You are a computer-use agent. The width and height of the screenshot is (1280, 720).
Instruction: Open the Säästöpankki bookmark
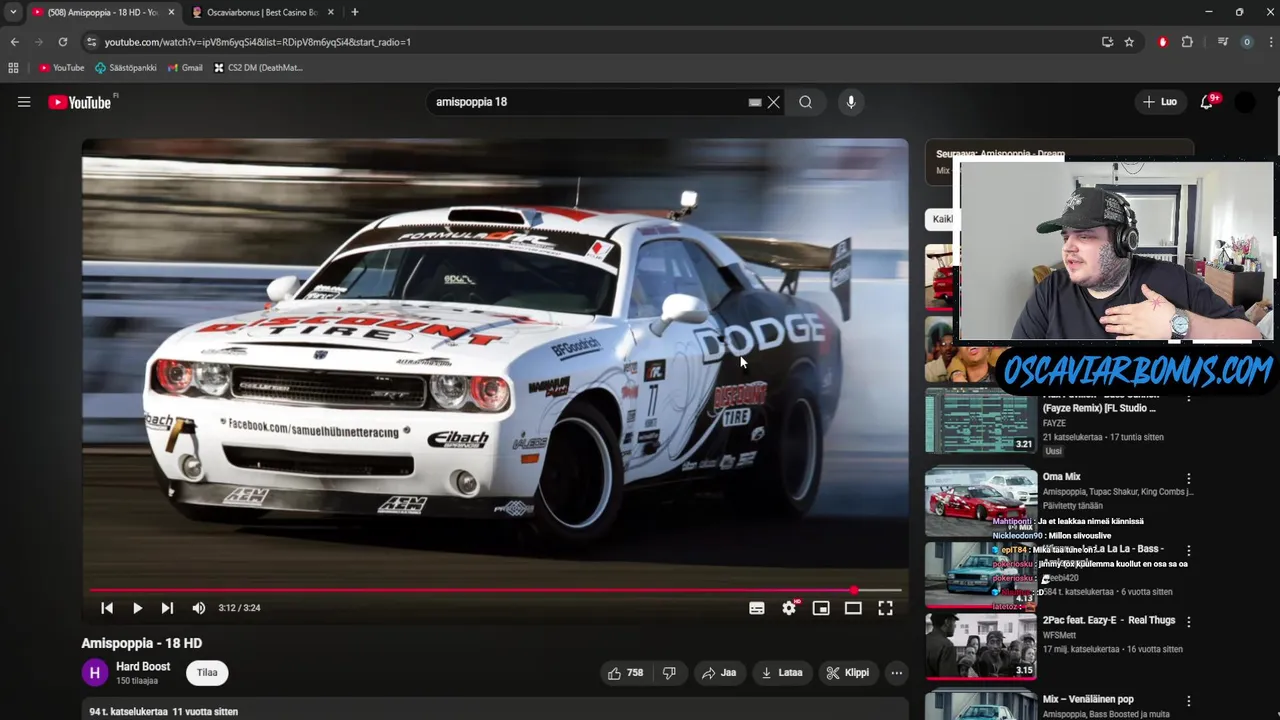point(125,68)
